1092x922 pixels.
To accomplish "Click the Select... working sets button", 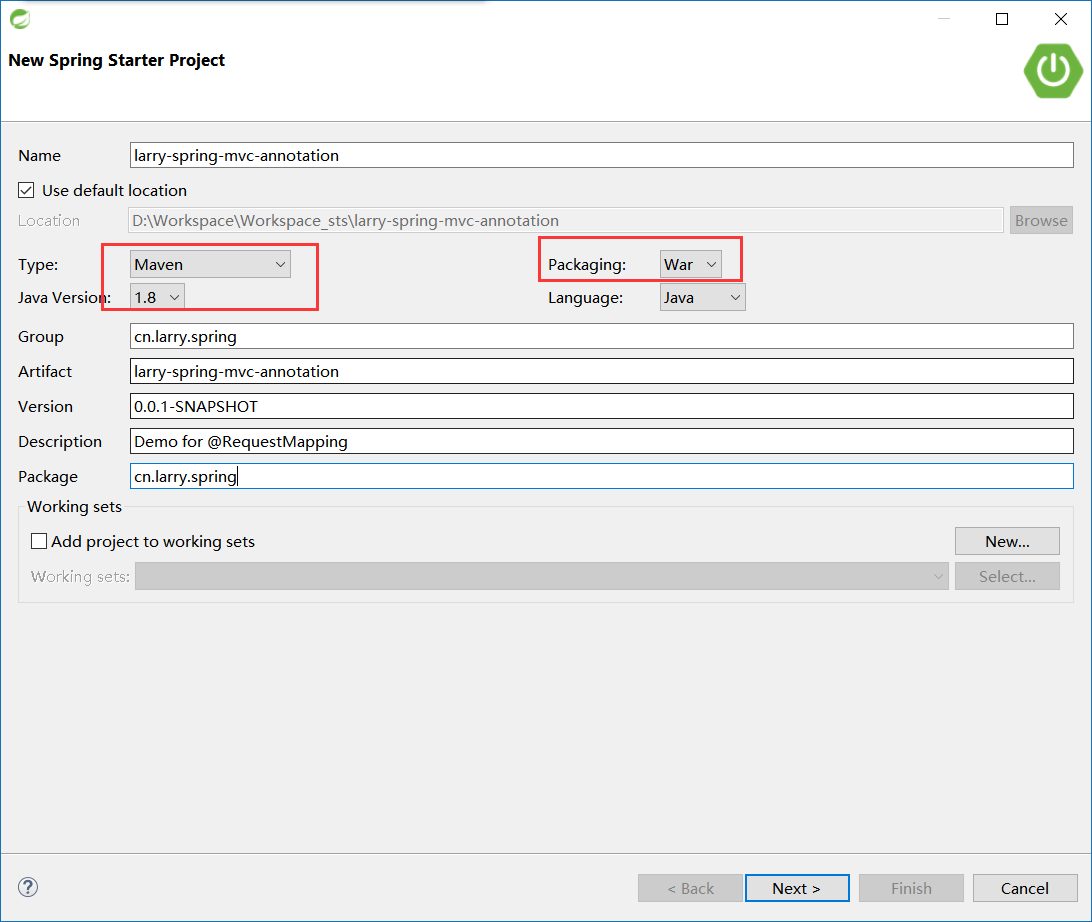I will (x=1007, y=576).
